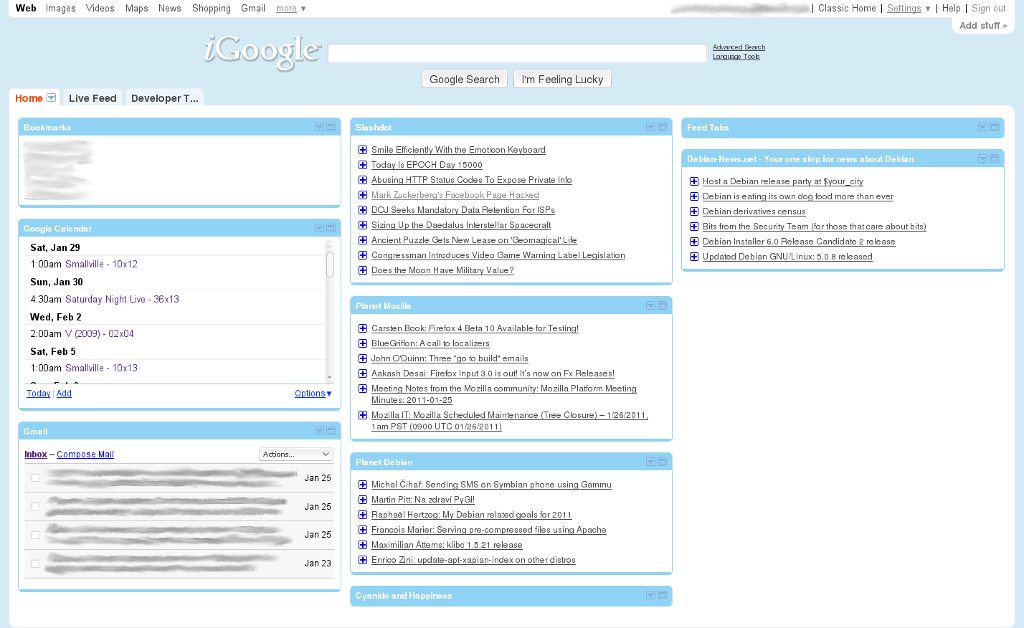
Task: Go to Shopping in top navigation
Action: pos(211,8)
